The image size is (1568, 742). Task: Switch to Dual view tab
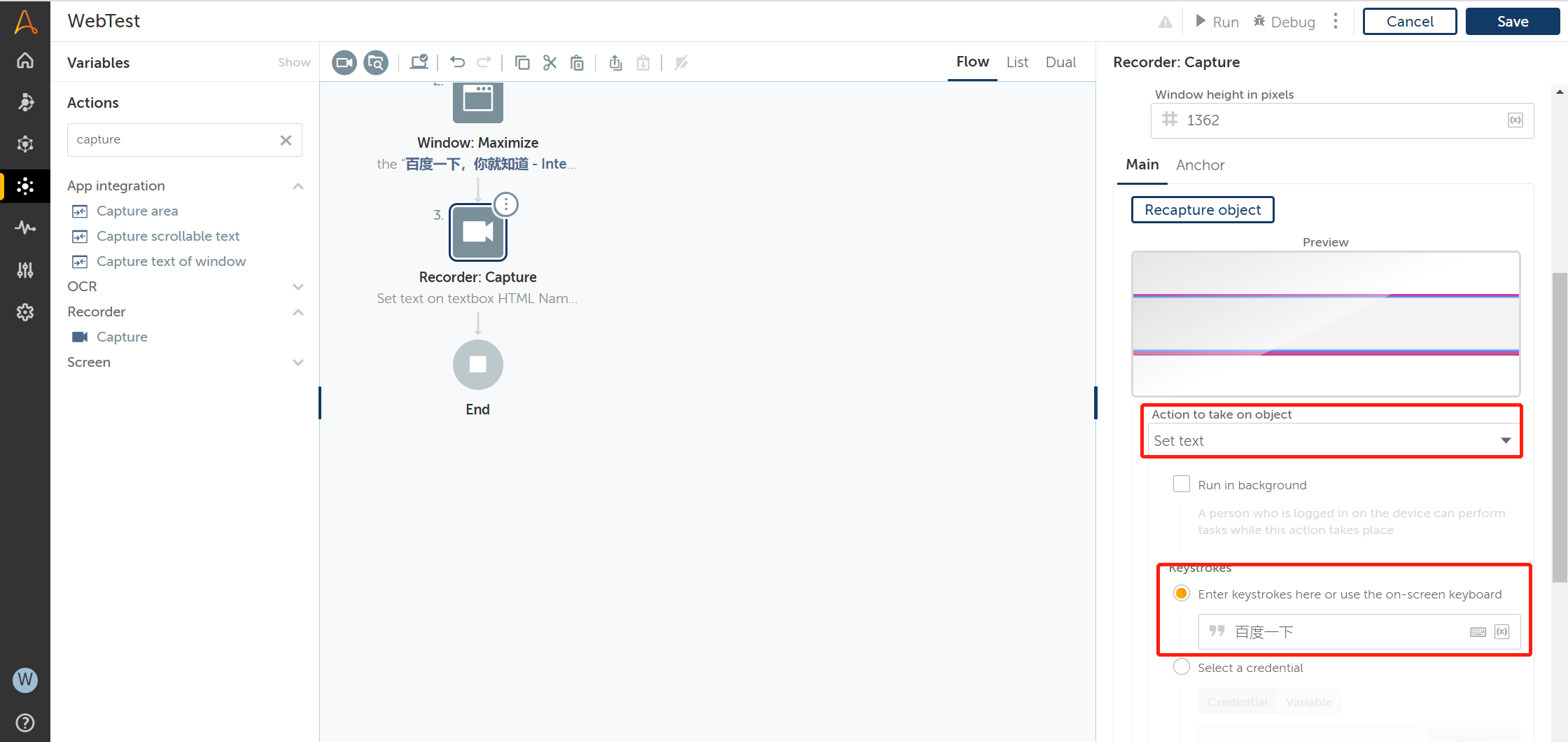[x=1060, y=62]
